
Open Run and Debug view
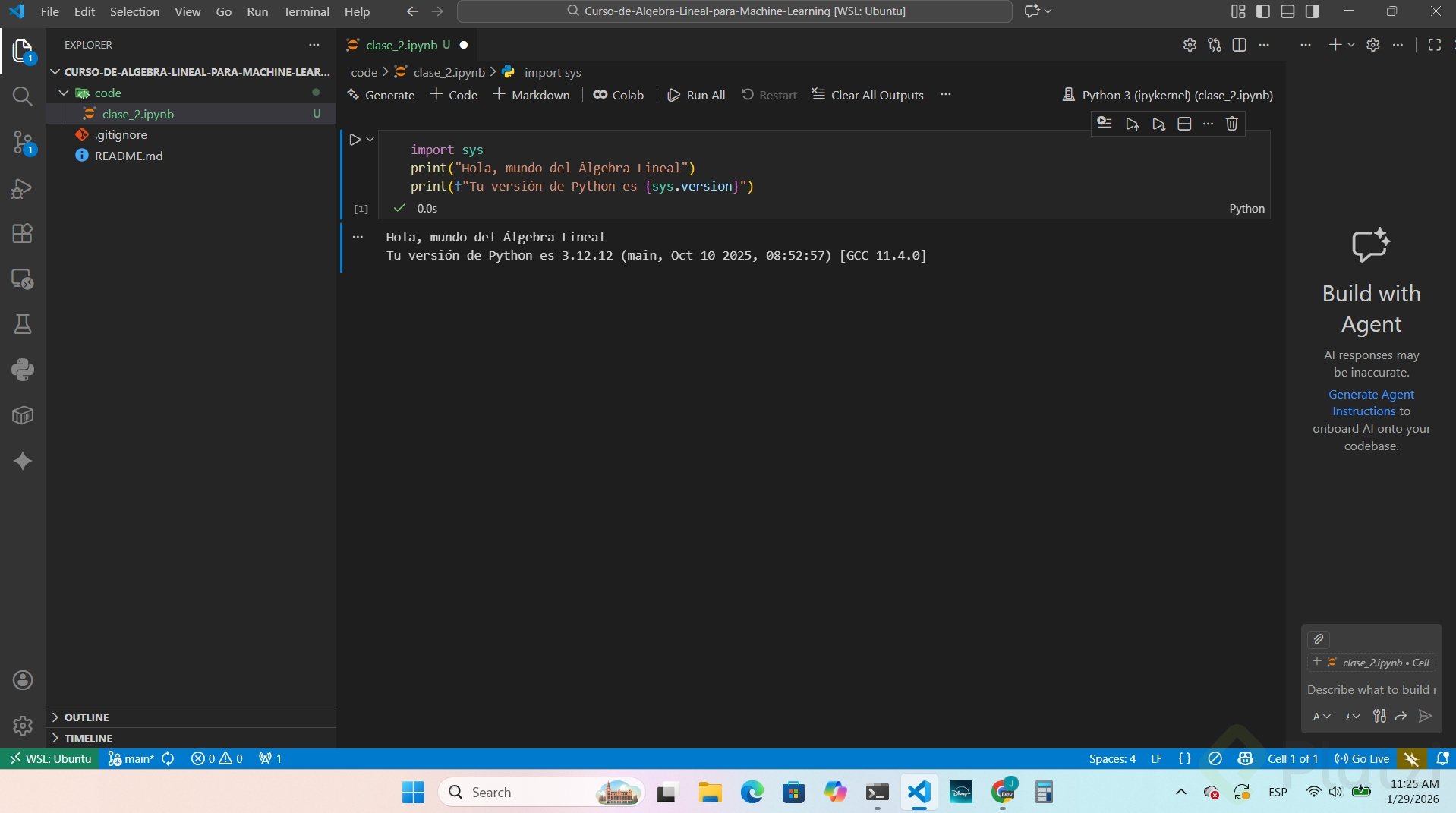click(x=23, y=188)
